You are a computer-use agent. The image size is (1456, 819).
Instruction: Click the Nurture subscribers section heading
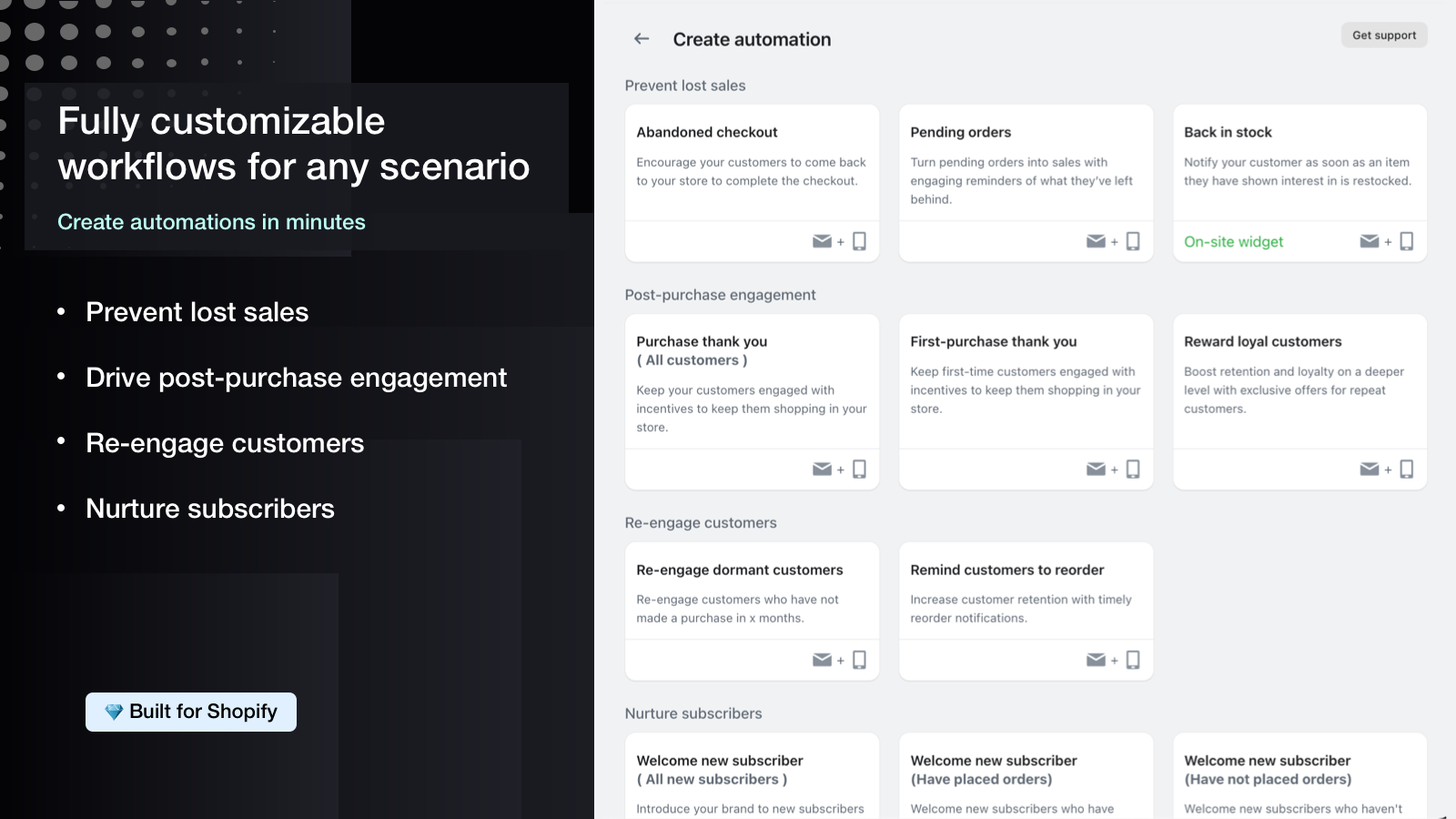click(x=693, y=713)
